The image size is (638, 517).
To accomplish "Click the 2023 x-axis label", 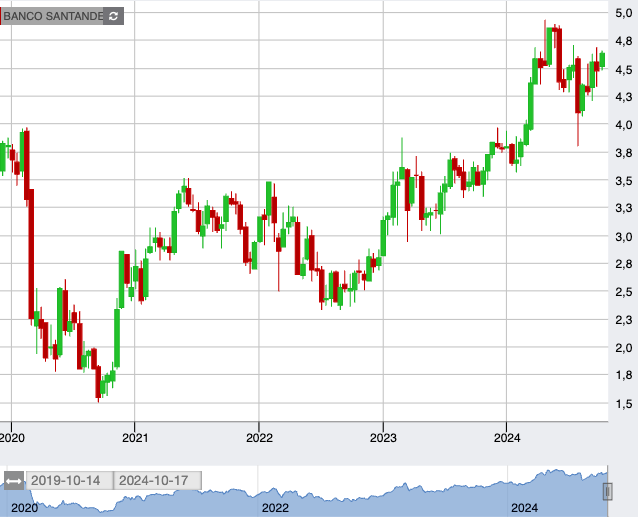I will (383, 438).
